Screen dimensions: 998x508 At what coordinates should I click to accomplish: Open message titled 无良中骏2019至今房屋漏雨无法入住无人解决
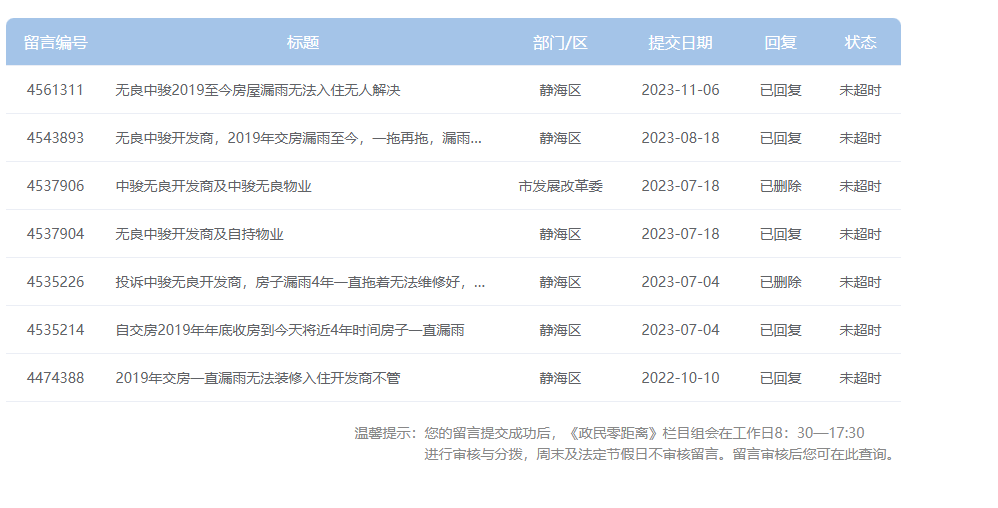tap(258, 90)
